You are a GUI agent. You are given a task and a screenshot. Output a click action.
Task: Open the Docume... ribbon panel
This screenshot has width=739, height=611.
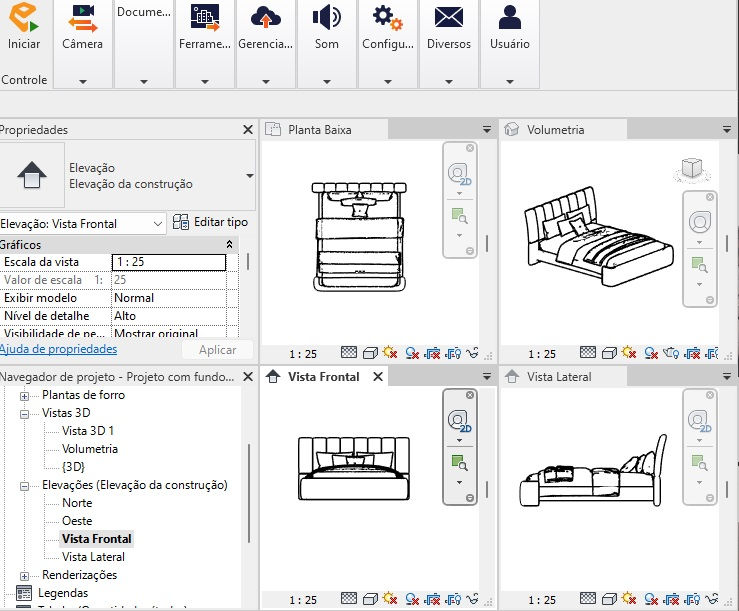pyautogui.click(x=144, y=44)
